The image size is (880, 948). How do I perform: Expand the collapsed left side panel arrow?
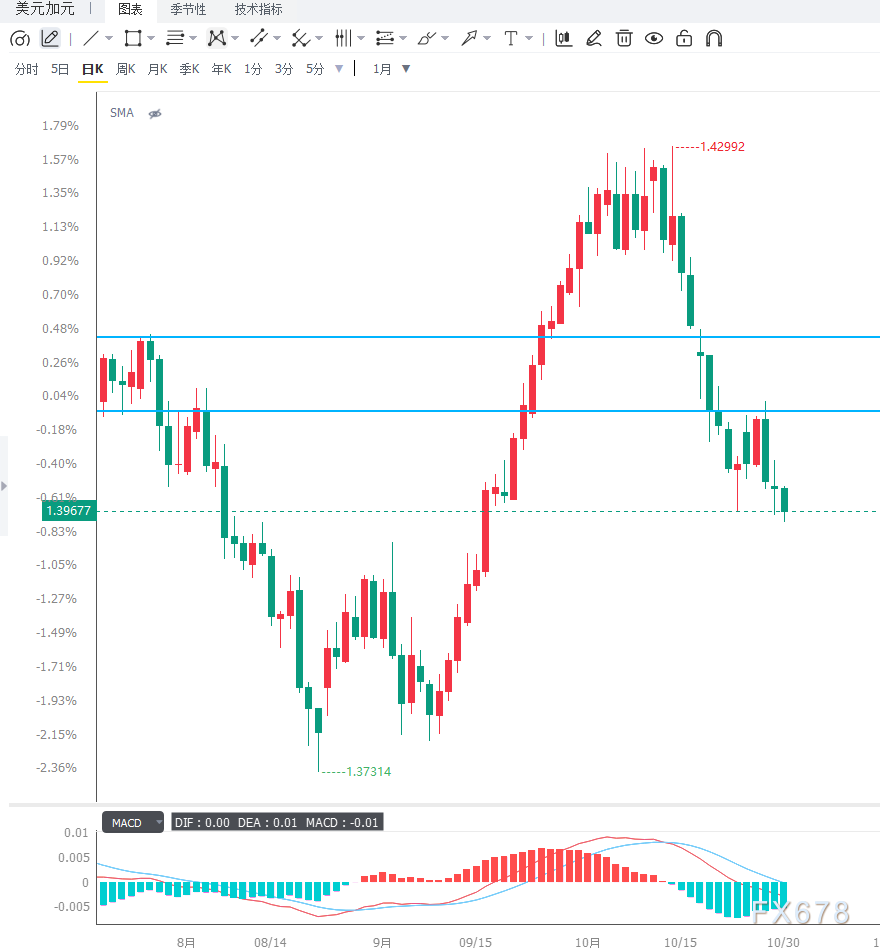point(4,486)
